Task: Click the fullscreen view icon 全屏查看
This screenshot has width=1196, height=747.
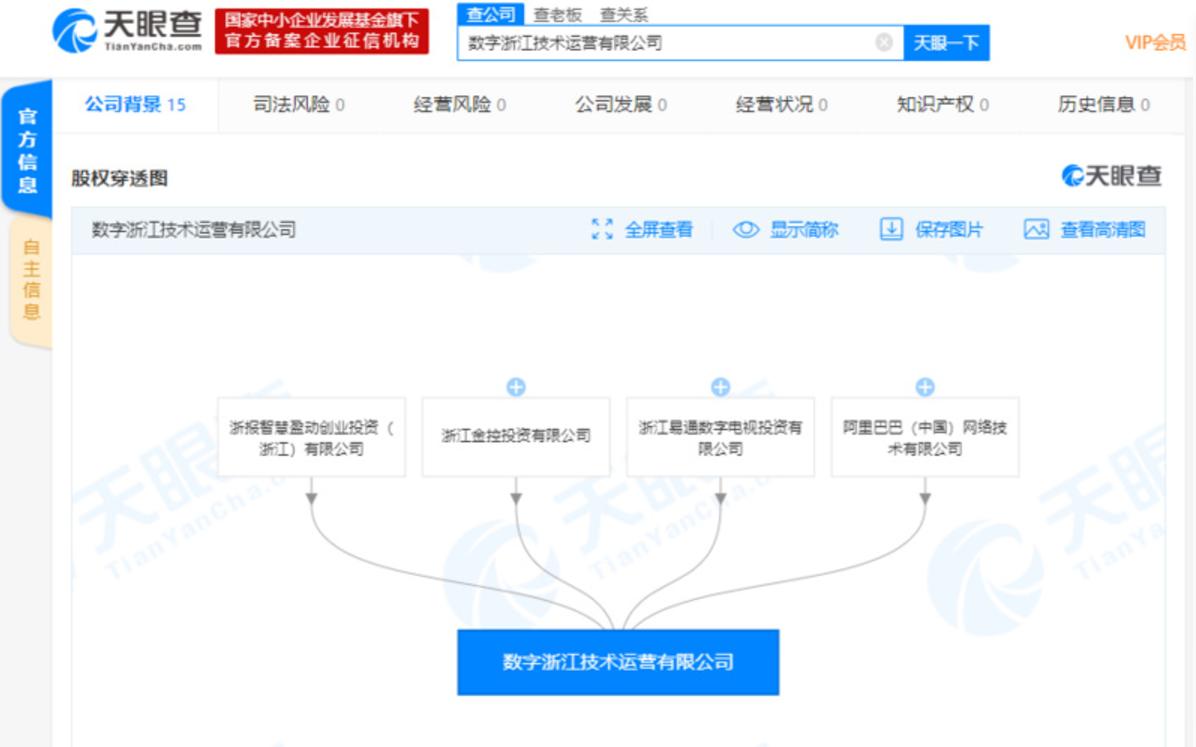Action: coord(602,229)
